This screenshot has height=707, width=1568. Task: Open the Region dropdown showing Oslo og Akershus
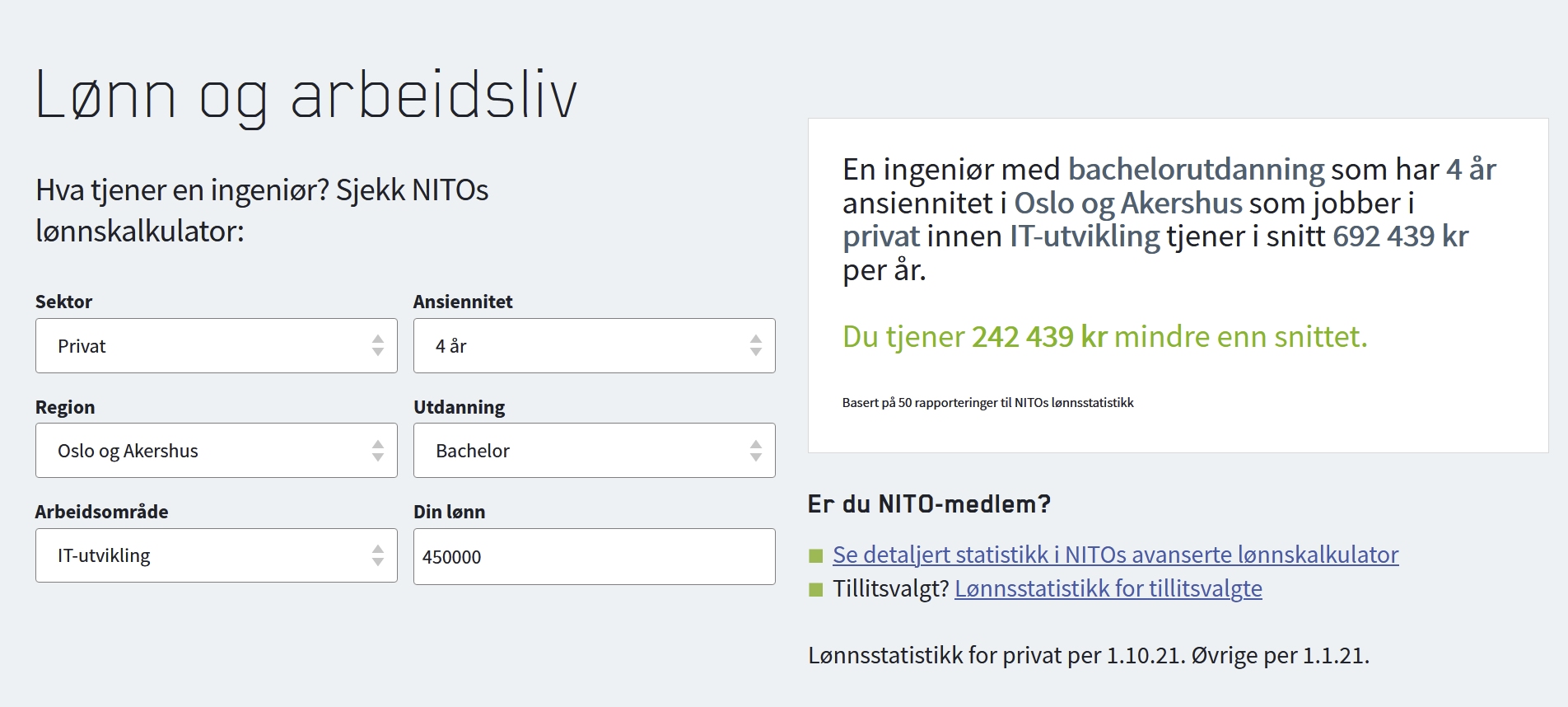[x=217, y=450]
